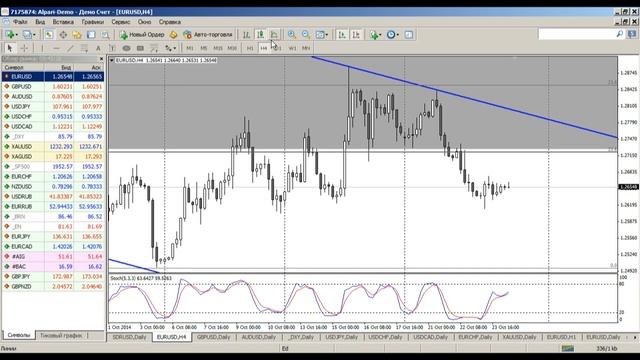The height and width of the screenshot is (360, 640).
Task: Click the triangle beside EURUSD,H4 chart title
Action: 111,60
